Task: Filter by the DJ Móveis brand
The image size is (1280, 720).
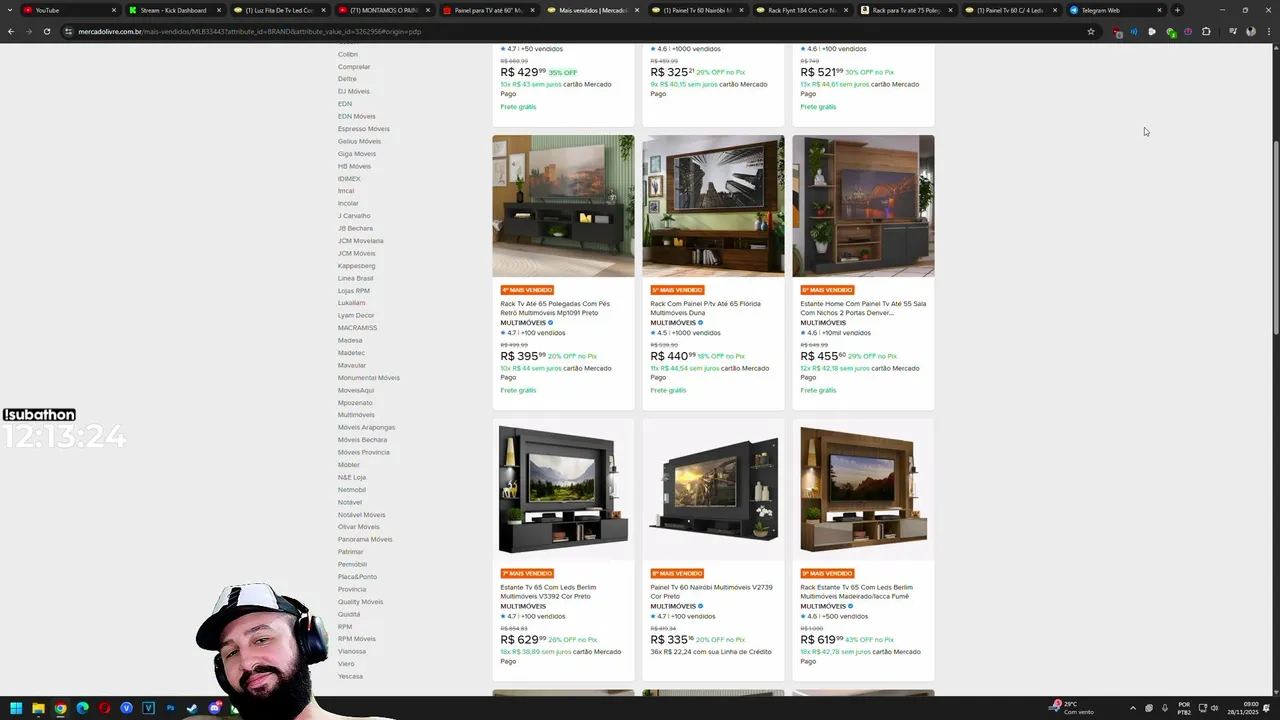Action: coord(354,91)
